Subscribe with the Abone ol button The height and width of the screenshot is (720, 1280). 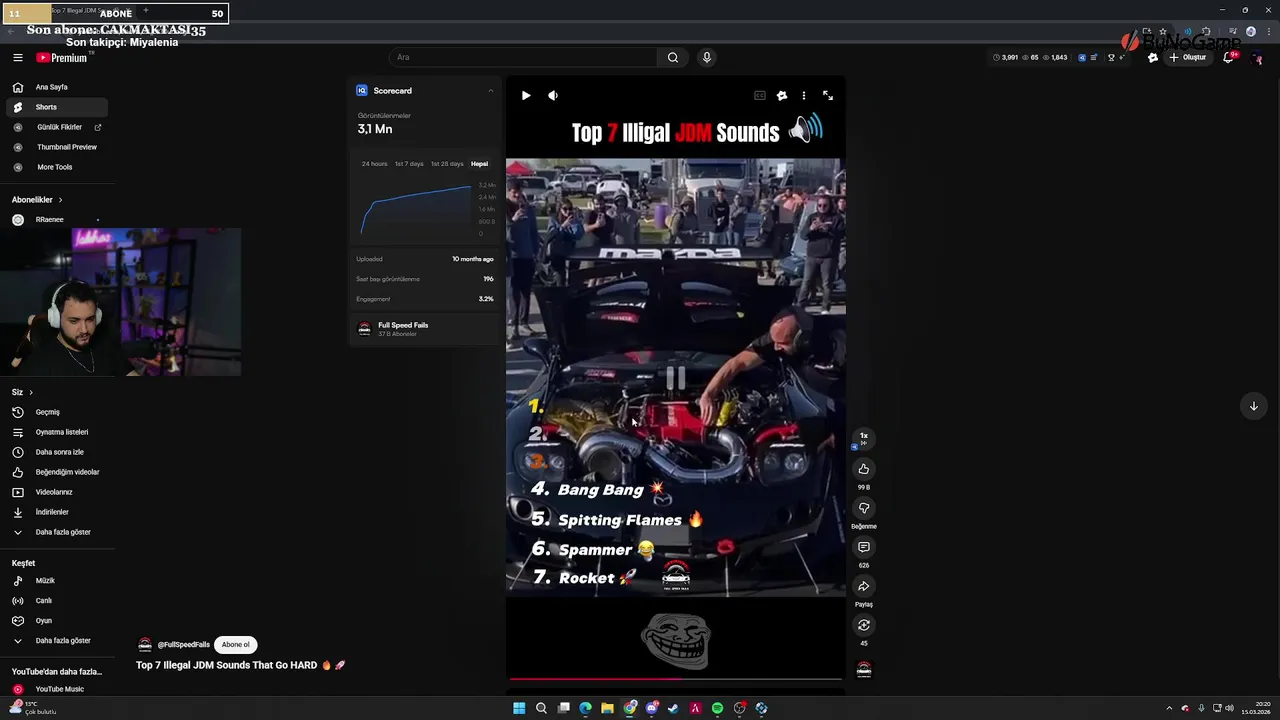tap(236, 645)
